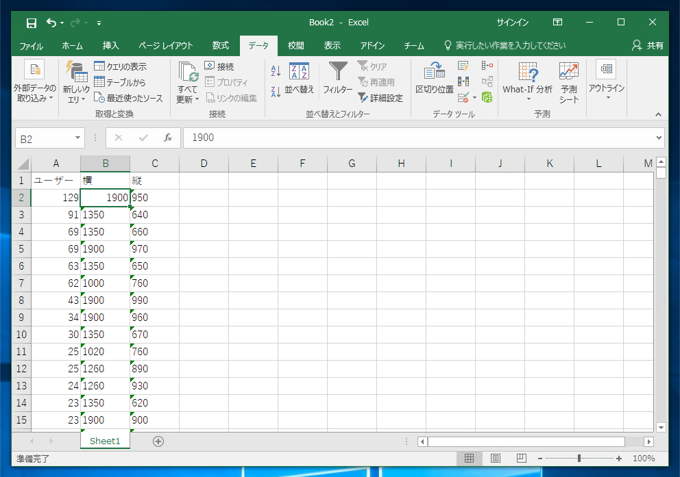Open the 並べ替え sort dialog
This screenshot has width=680, height=477.
pyautogui.click(x=299, y=78)
